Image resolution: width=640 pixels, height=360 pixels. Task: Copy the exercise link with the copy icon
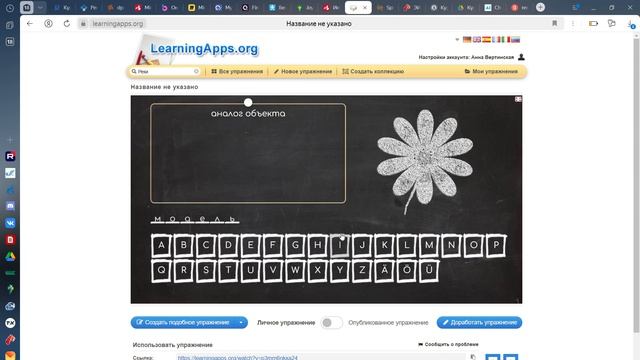tap(473, 357)
